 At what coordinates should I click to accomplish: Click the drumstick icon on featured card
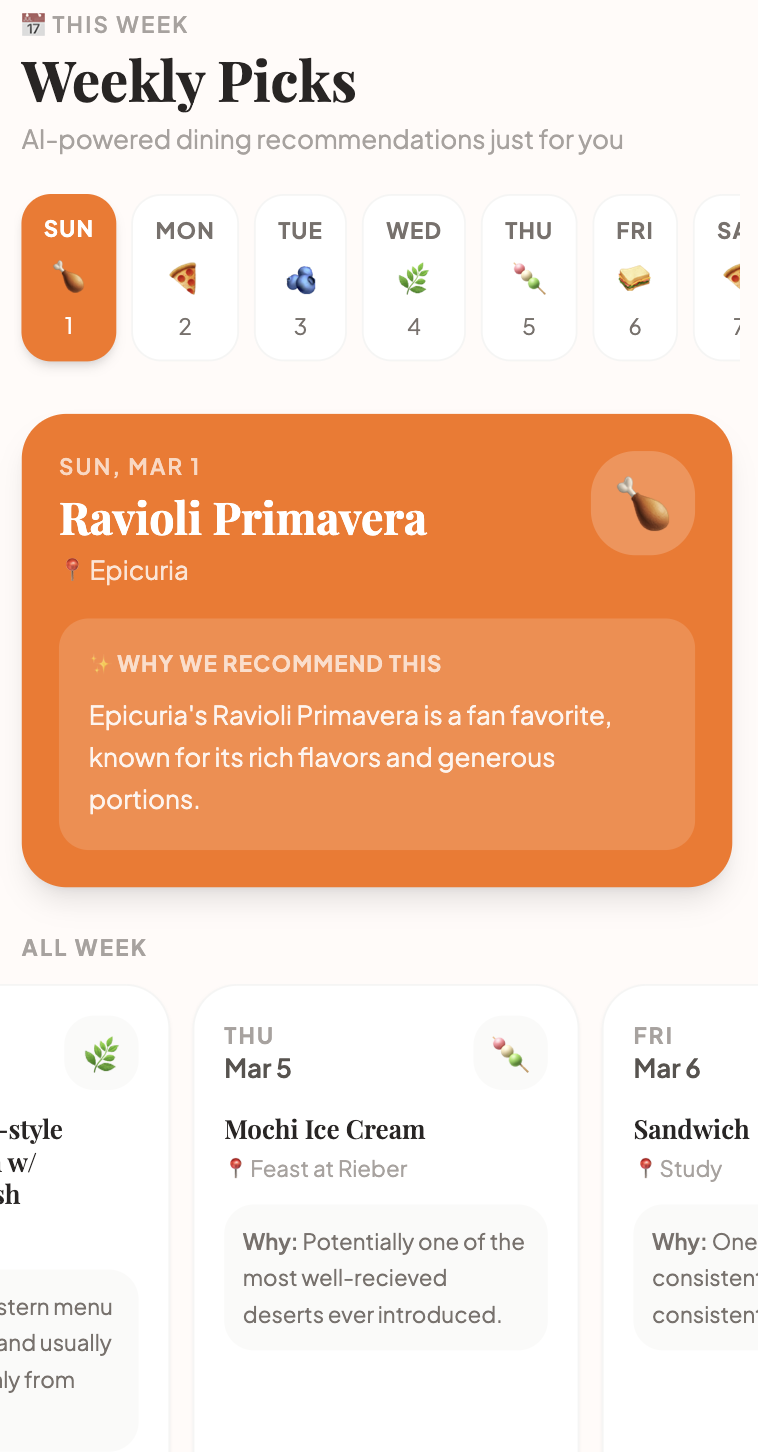click(x=643, y=503)
